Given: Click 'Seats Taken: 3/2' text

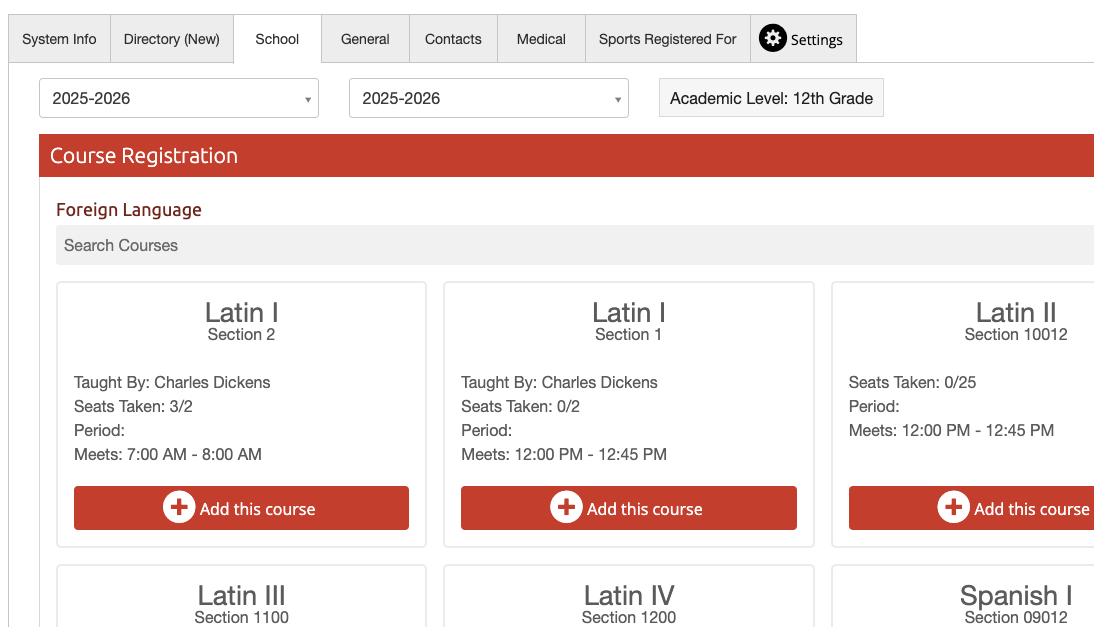Looking at the screenshot, I should tap(133, 407).
